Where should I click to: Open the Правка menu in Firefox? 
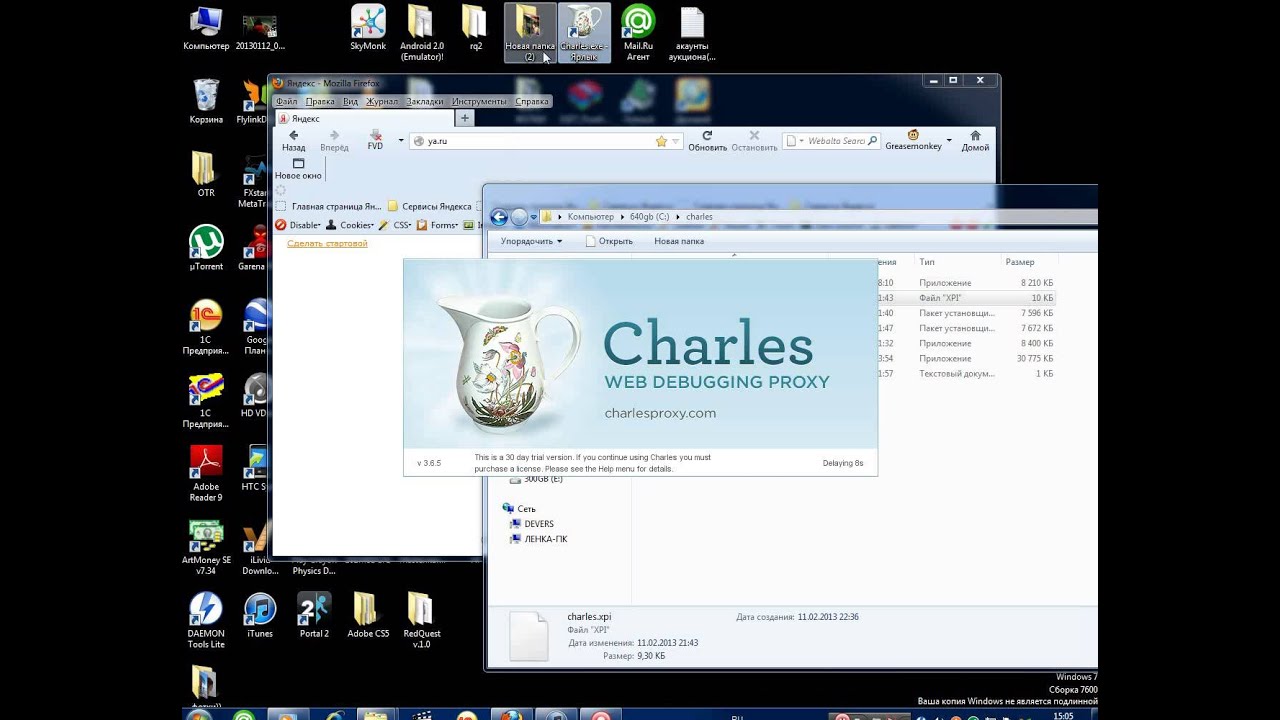pyautogui.click(x=320, y=101)
